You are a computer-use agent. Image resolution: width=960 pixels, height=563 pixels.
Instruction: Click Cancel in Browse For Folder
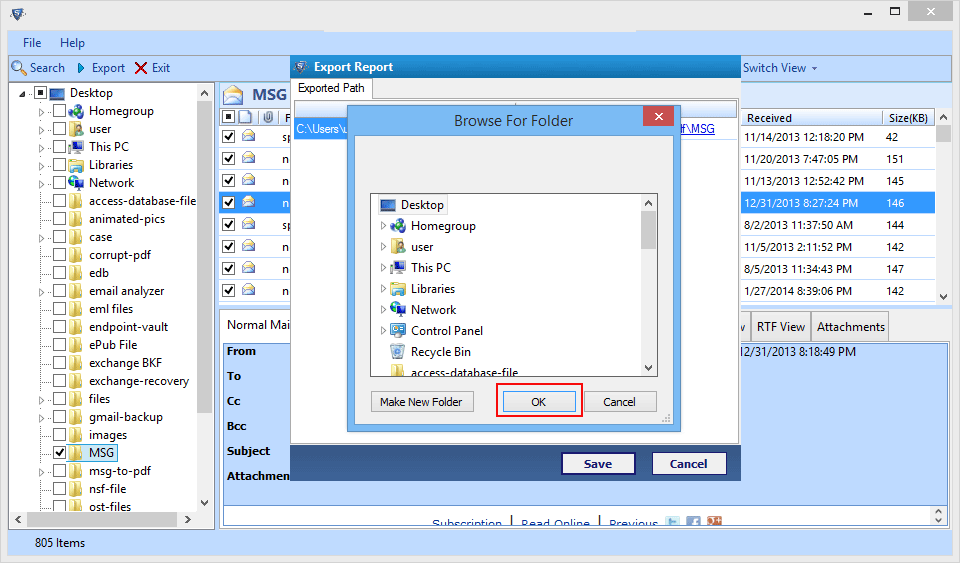pos(620,402)
